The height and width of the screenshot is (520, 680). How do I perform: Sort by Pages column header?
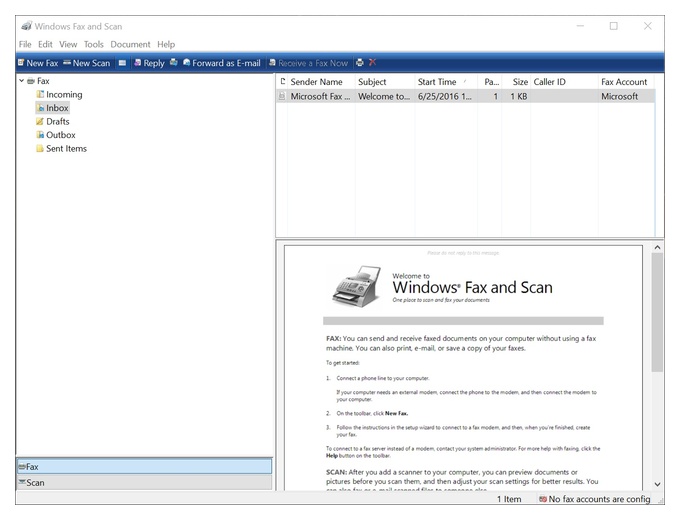[x=490, y=82]
